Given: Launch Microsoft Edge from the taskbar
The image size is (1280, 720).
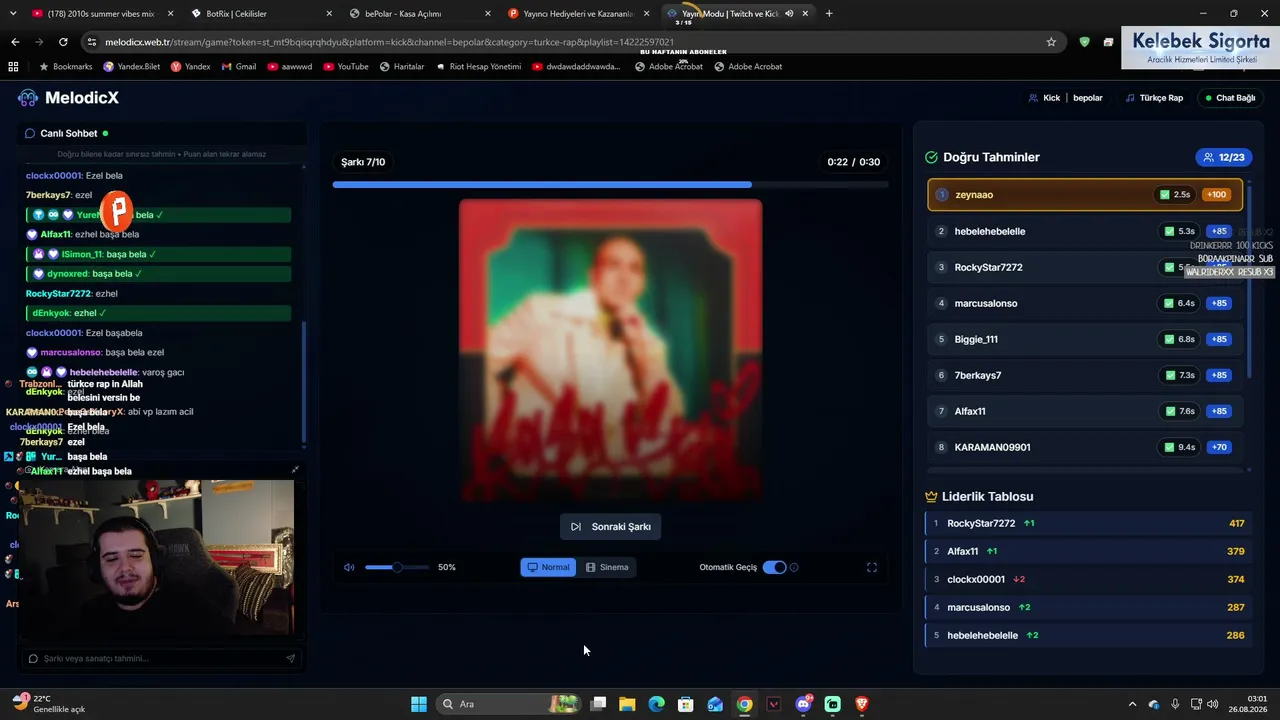Looking at the screenshot, I should (x=656, y=704).
